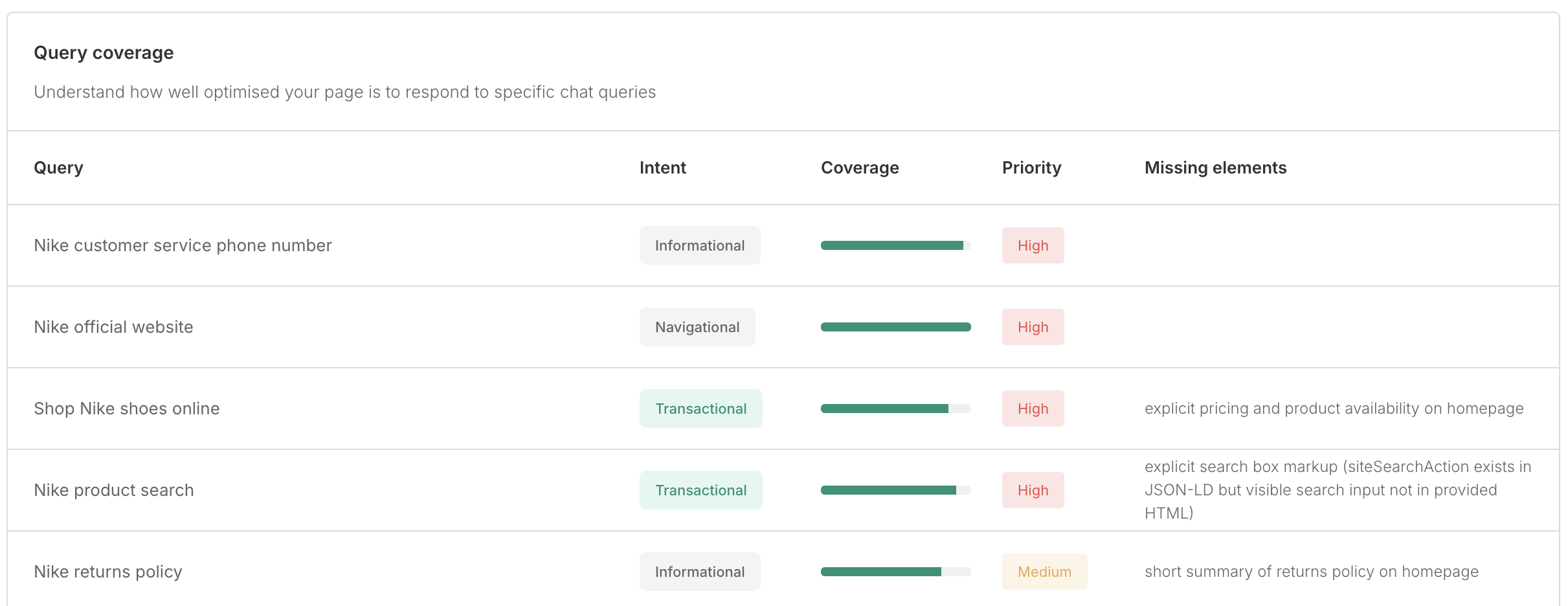
Task: Open the Shop Nike shoes online query
Action: 127,409
